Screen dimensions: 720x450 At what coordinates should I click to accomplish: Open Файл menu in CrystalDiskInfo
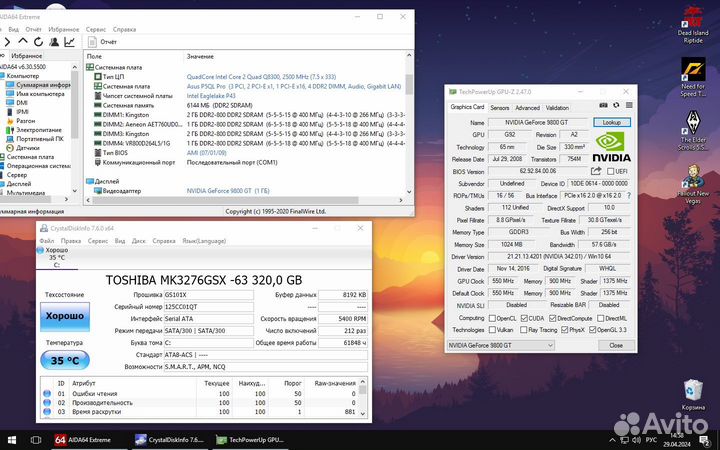[x=47, y=241]
